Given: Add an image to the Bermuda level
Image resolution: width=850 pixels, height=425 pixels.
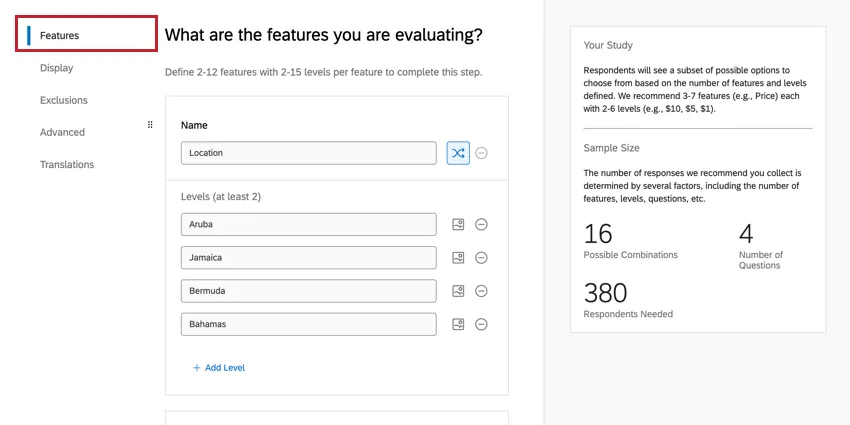Looking at the screenshot, I should pos(458,291).
